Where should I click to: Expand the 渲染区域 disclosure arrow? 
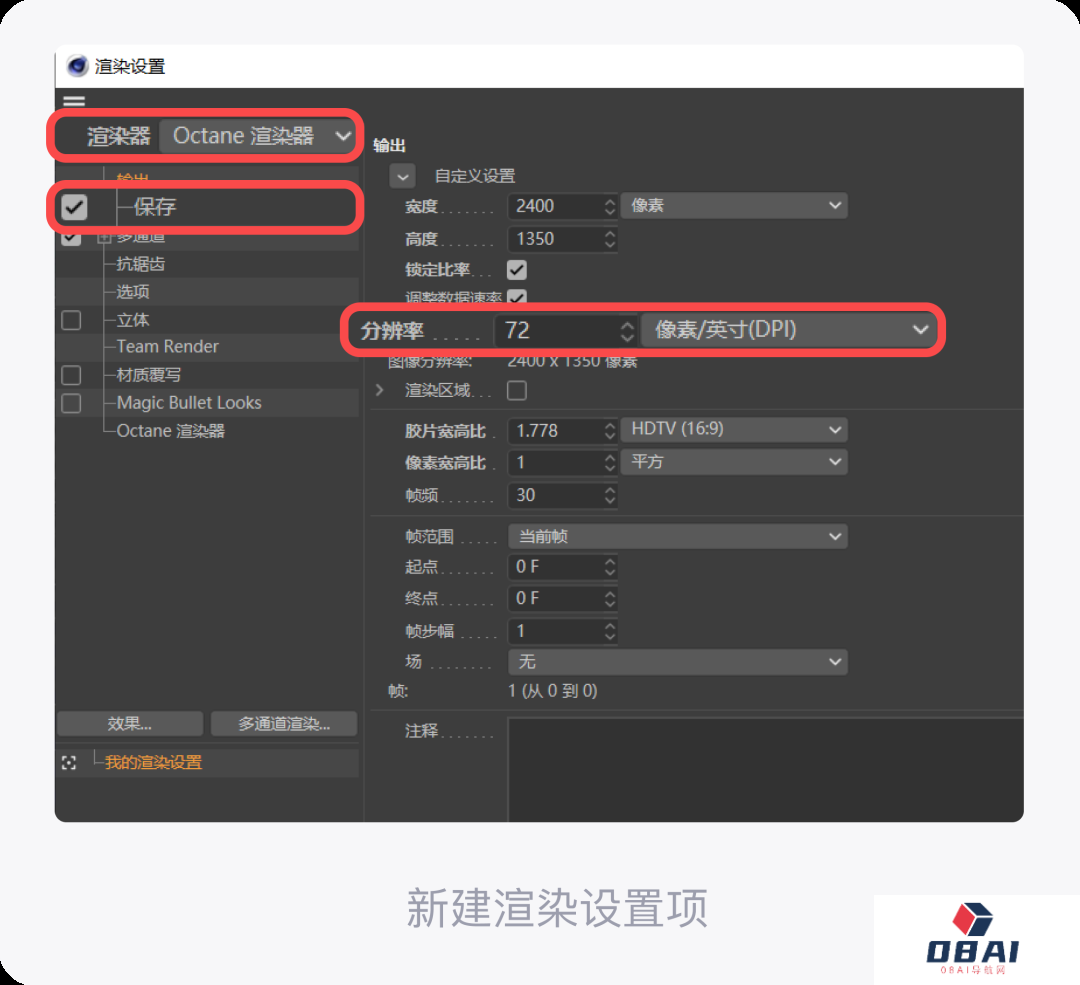(380, 390)
